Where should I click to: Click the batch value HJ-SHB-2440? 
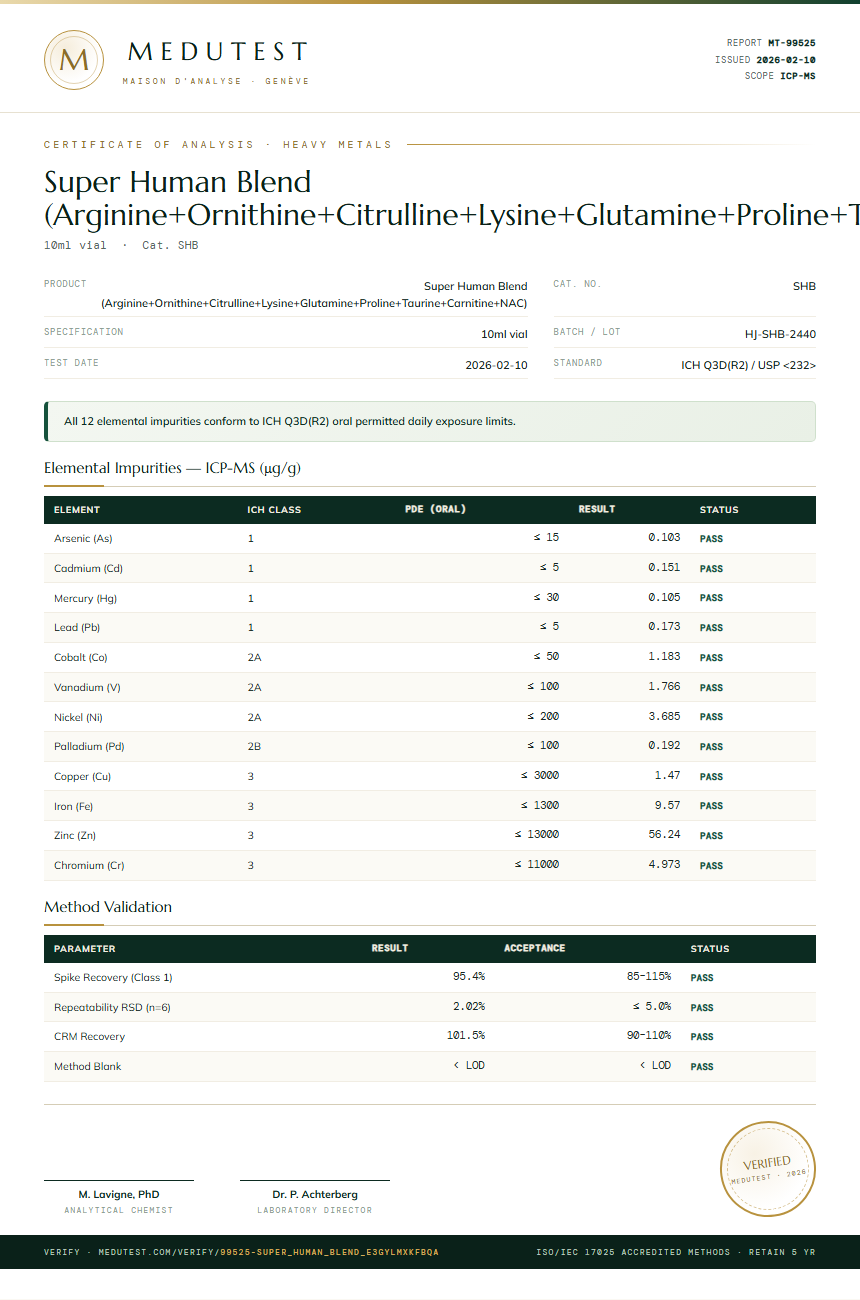tap(780, 334)
